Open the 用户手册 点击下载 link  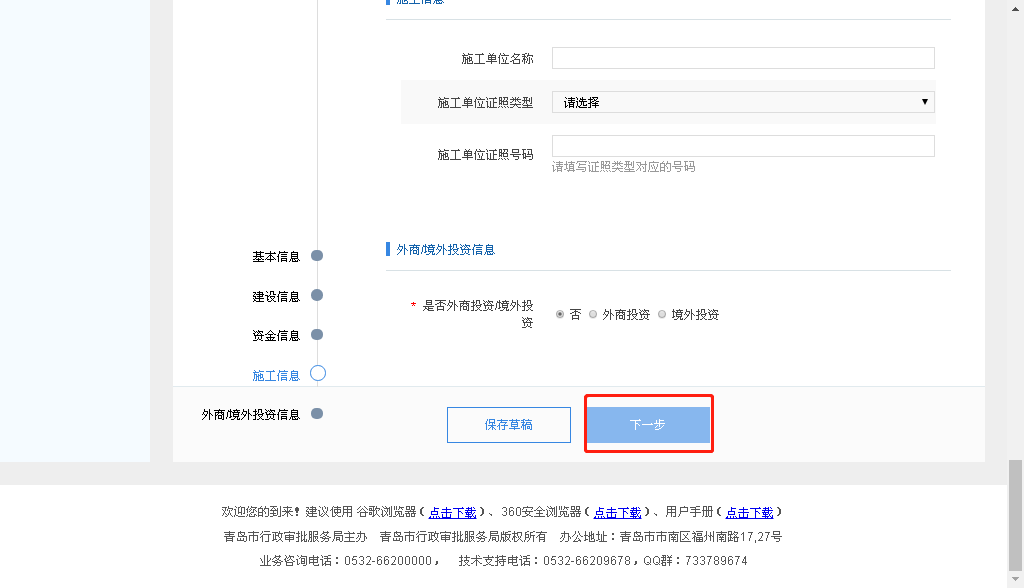tap(749, 512)
